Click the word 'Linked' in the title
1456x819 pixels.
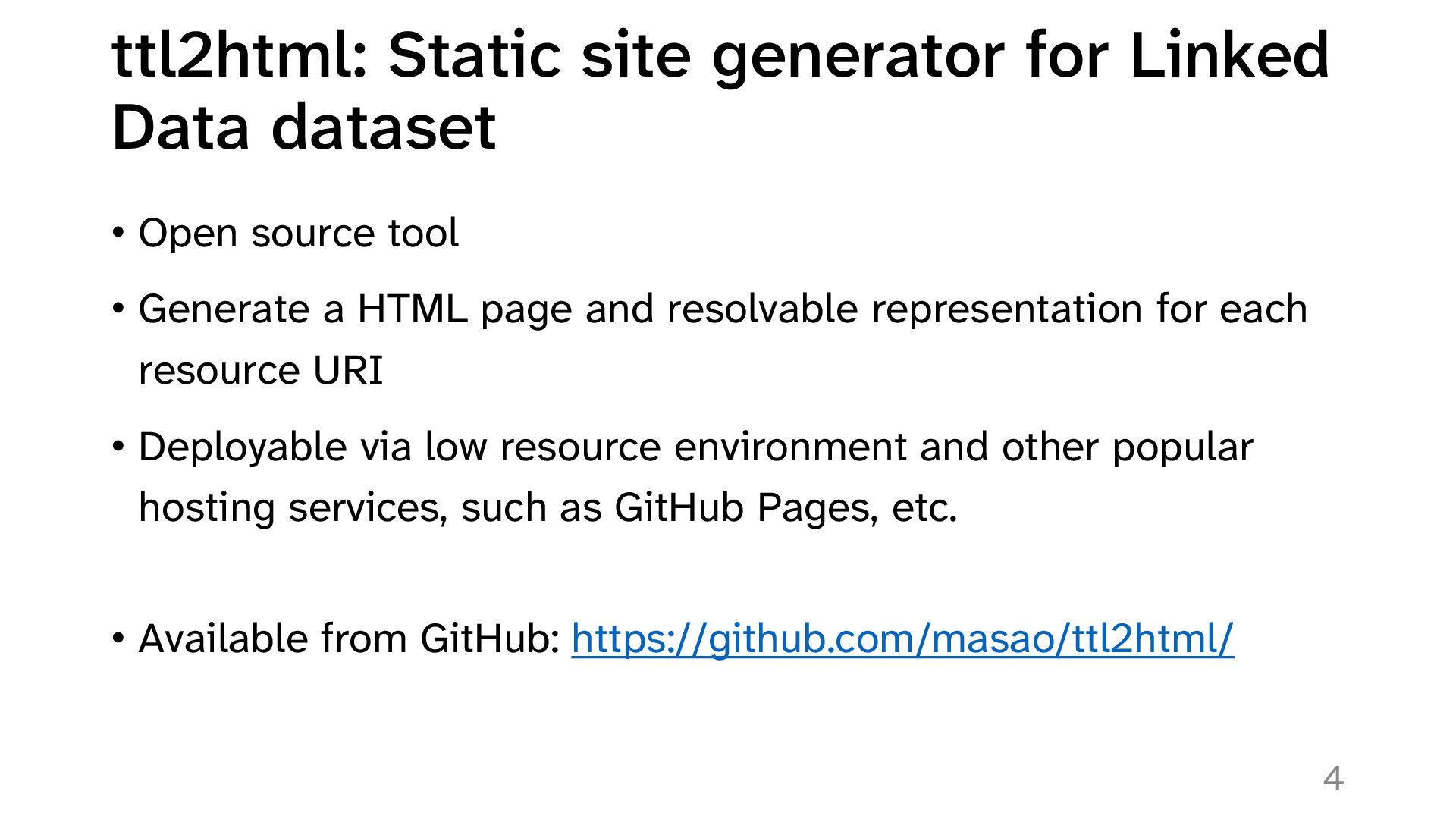(1229, 55)
